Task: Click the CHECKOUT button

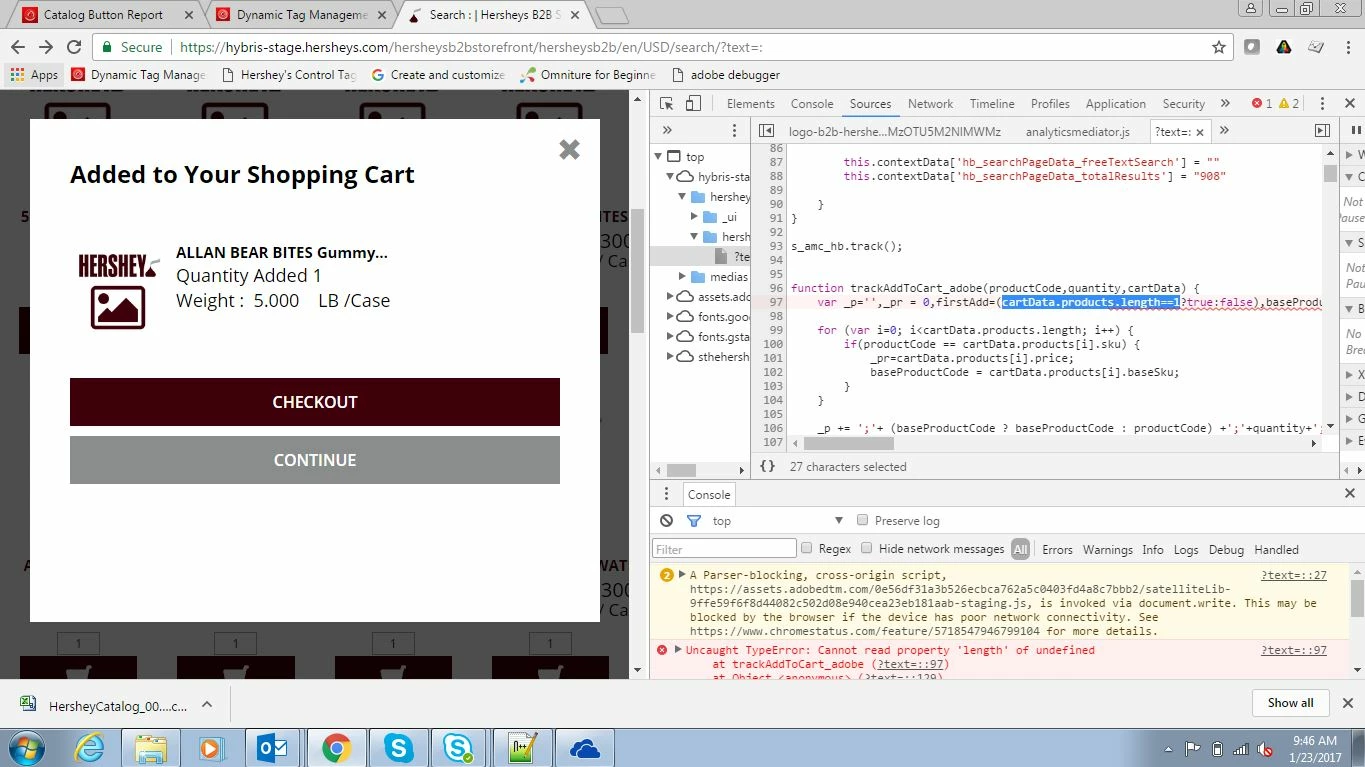Action: pos(315,402)
